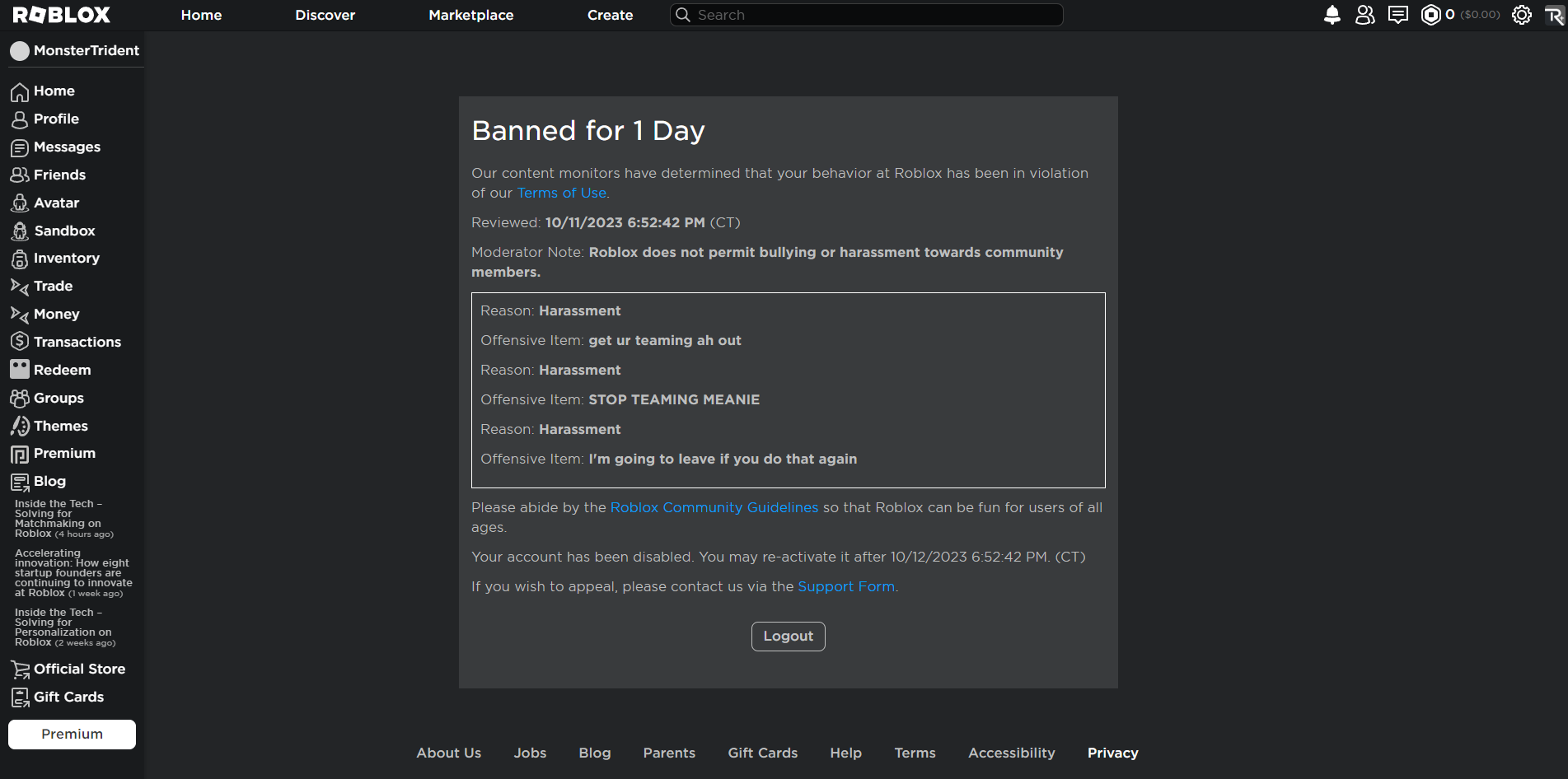Open the Marketplace menu item
This screenshot has width=1568, height=779.
coord(470,15)
